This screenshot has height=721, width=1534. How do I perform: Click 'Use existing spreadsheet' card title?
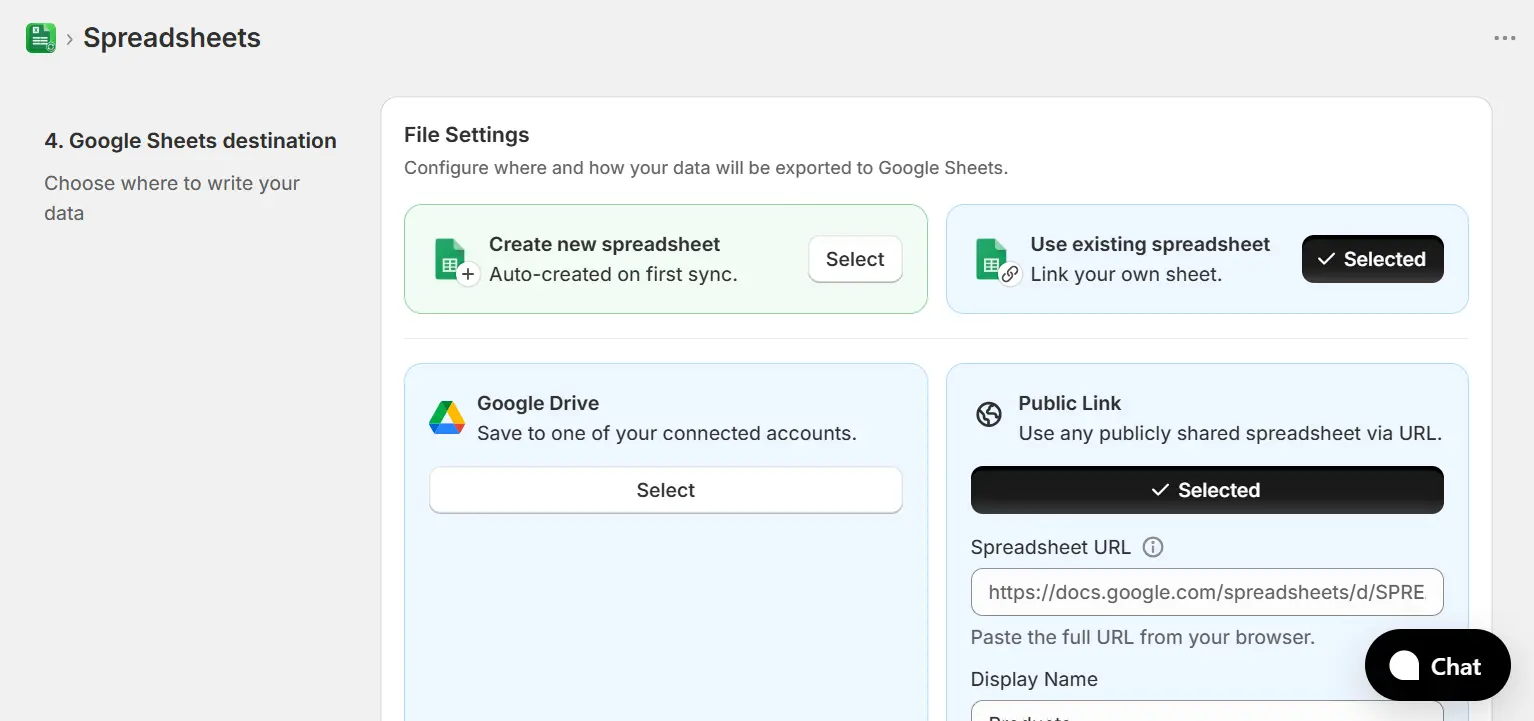point(1150,244)
